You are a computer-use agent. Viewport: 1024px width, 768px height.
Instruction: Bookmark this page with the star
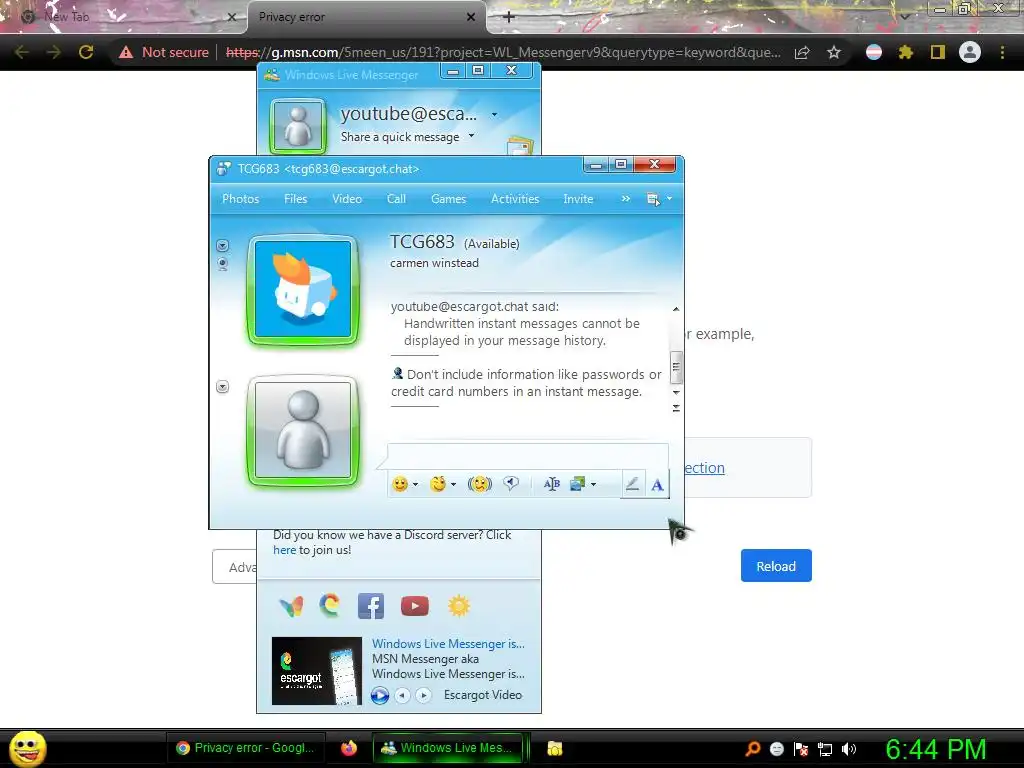click(834, 52)
